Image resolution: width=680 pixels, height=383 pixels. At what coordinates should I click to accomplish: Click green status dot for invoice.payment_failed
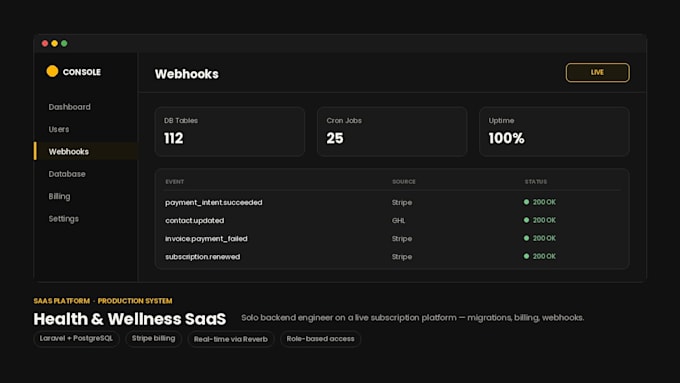point(526,238)
